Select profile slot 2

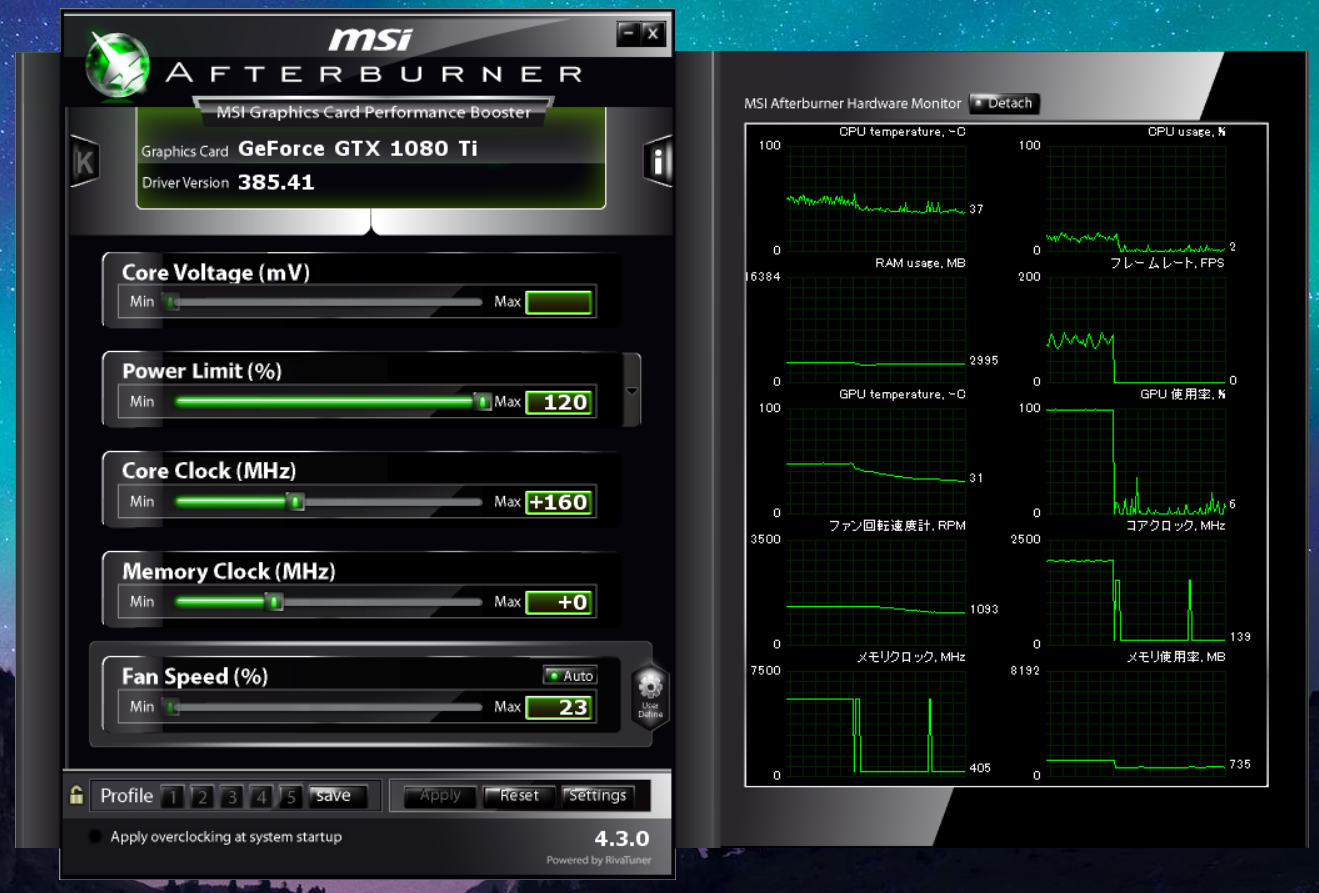point(202,797)
